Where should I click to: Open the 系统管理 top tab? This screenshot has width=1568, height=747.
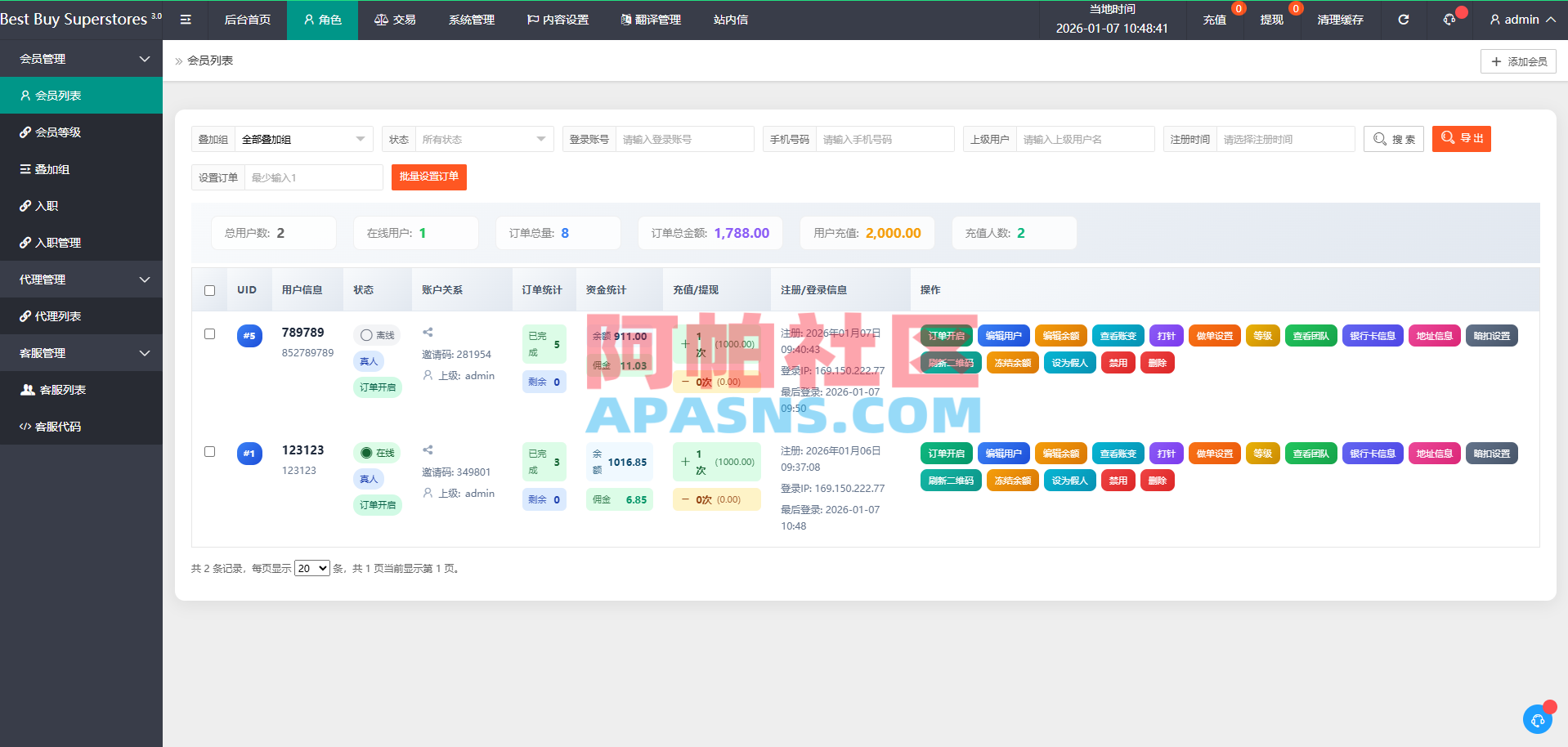click(471, 20)
